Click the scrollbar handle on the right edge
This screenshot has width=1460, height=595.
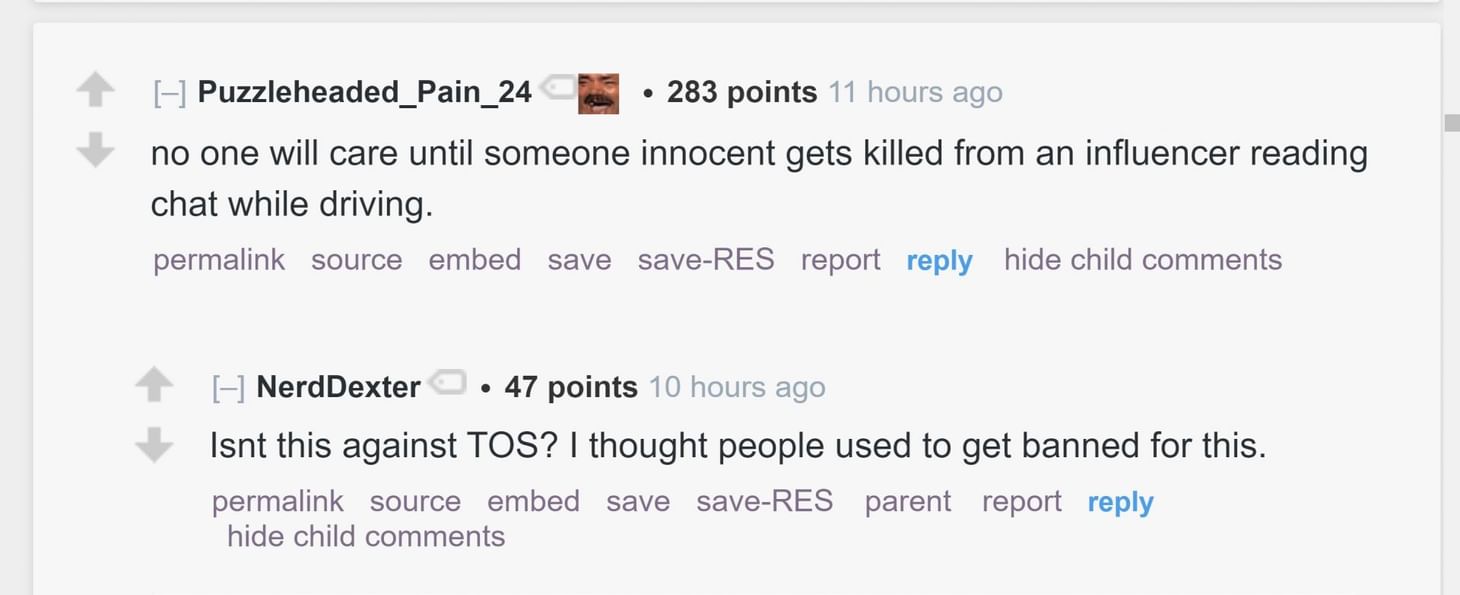tap(1453, 120)
